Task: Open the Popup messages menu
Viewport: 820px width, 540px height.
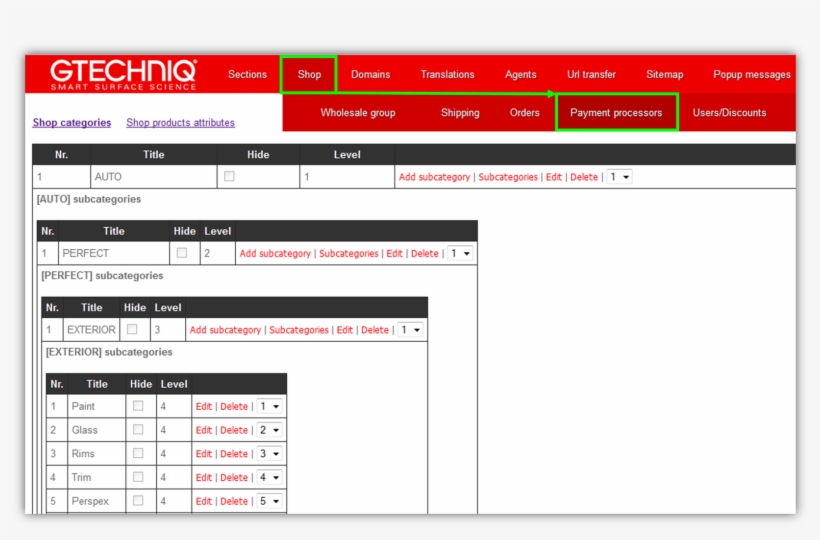Action: click(751, 74)
